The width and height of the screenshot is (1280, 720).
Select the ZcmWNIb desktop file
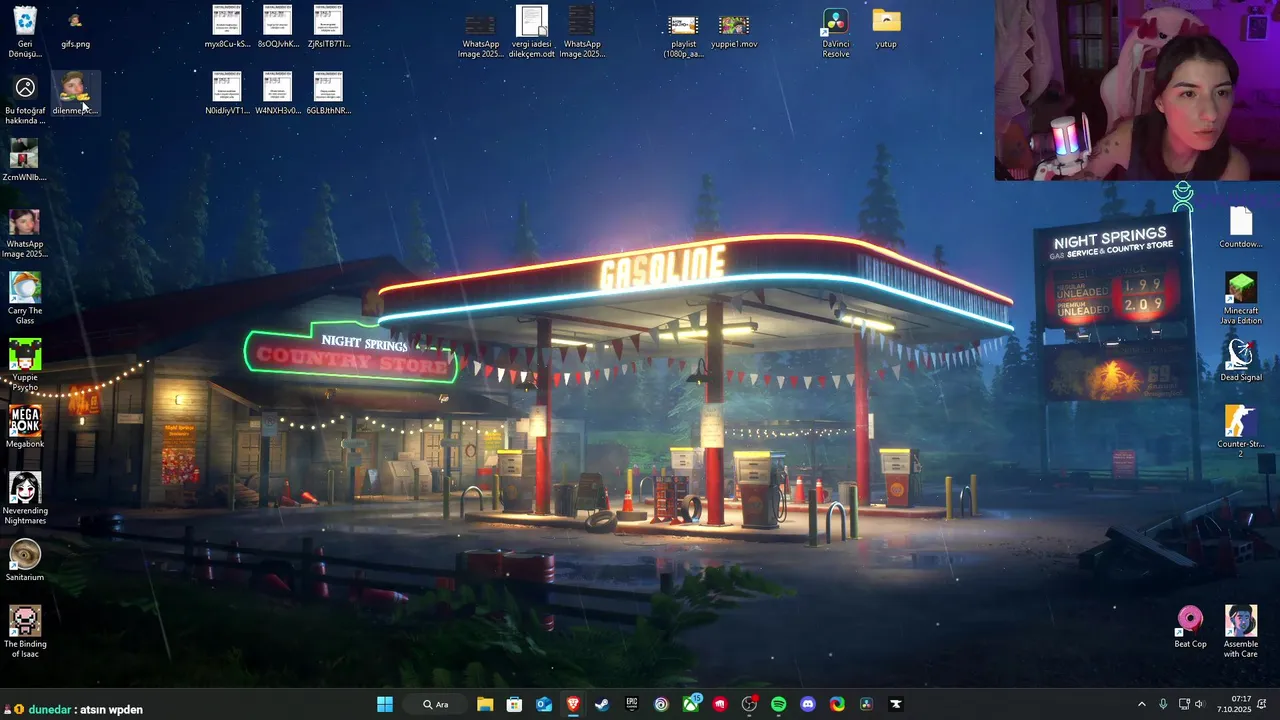(x=25, y=161)
